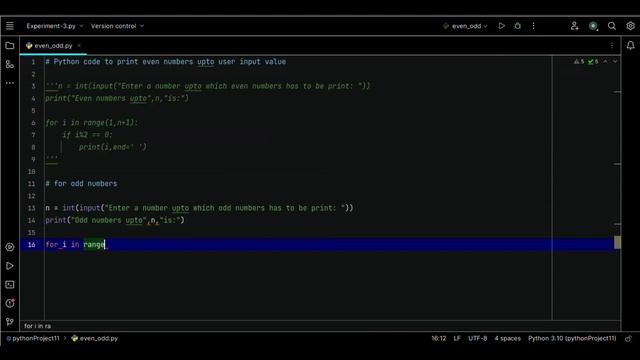The height and width of the screenshot is (360, 640).
Task: Open editor tab options menu
Action: (611, 46)
